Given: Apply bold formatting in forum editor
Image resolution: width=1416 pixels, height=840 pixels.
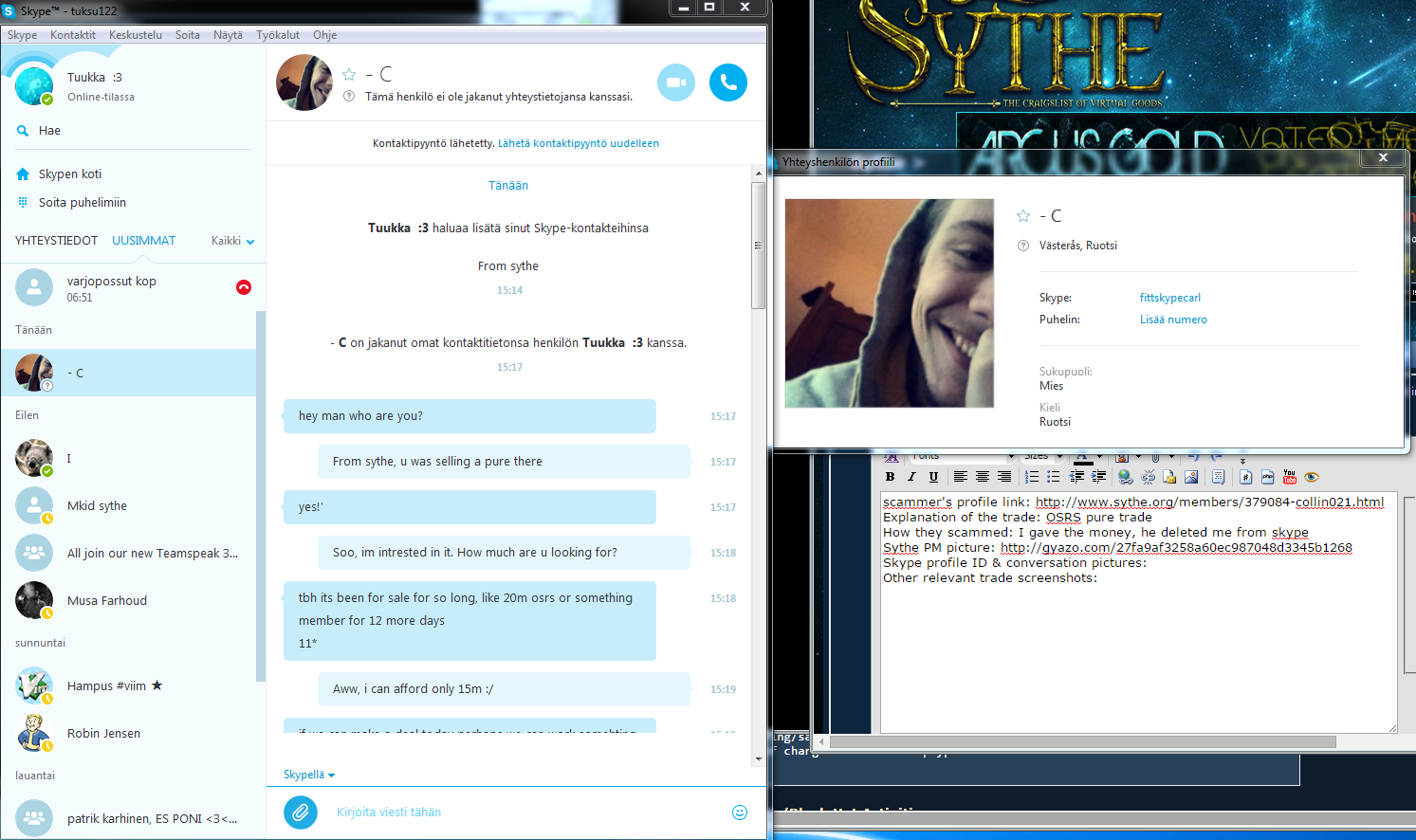Looking at the screenshot, I should pyautogui.click(x=890, y=477).
